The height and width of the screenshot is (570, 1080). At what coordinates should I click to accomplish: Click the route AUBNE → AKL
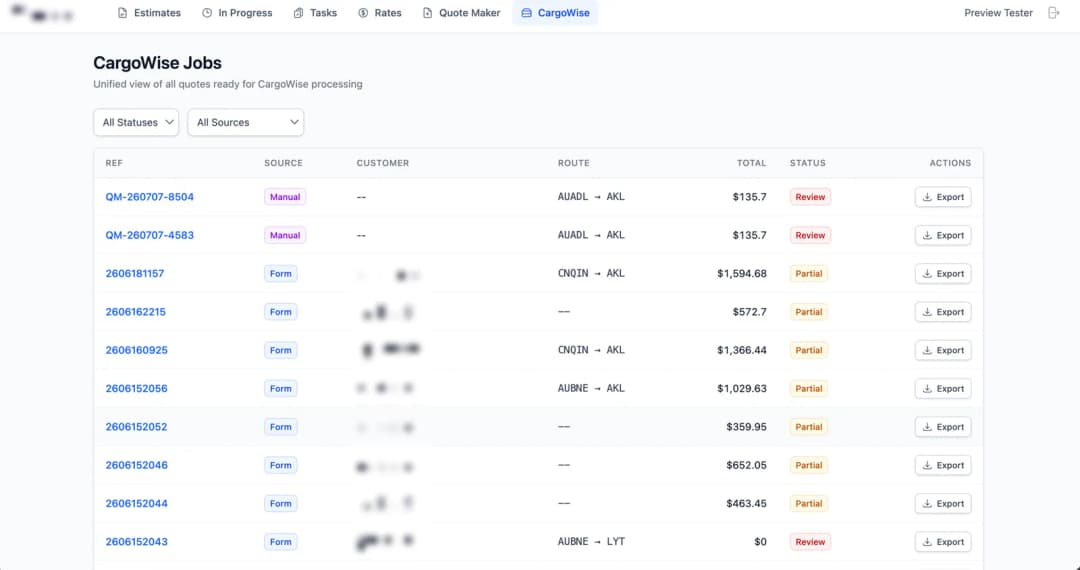coord(591,388)
